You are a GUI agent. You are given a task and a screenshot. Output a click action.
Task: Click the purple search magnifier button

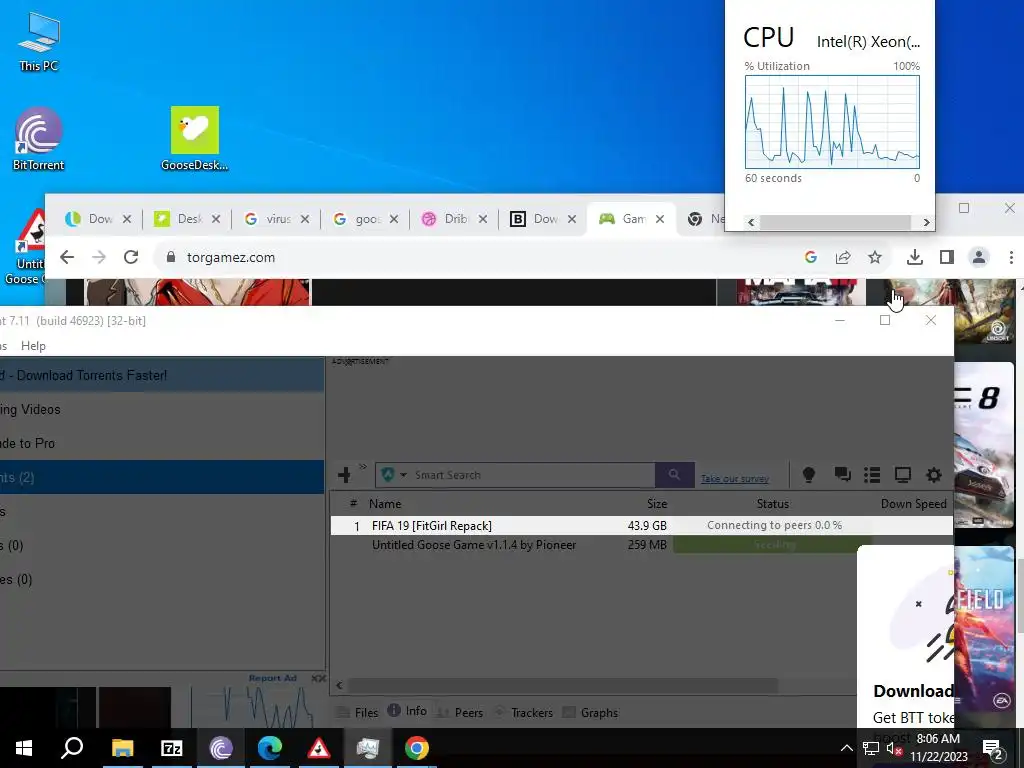[674, 475]
